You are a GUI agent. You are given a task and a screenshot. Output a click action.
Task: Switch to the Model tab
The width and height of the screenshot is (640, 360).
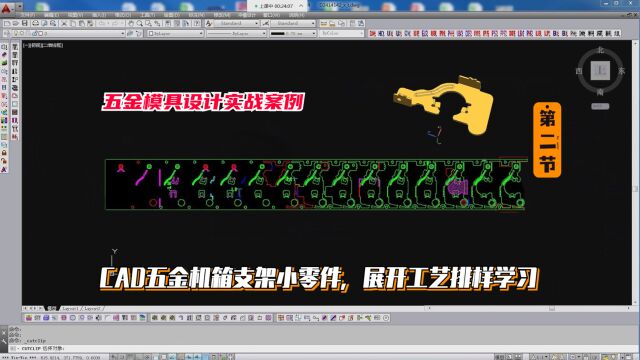pyautogui.click(x=52, y=309)
